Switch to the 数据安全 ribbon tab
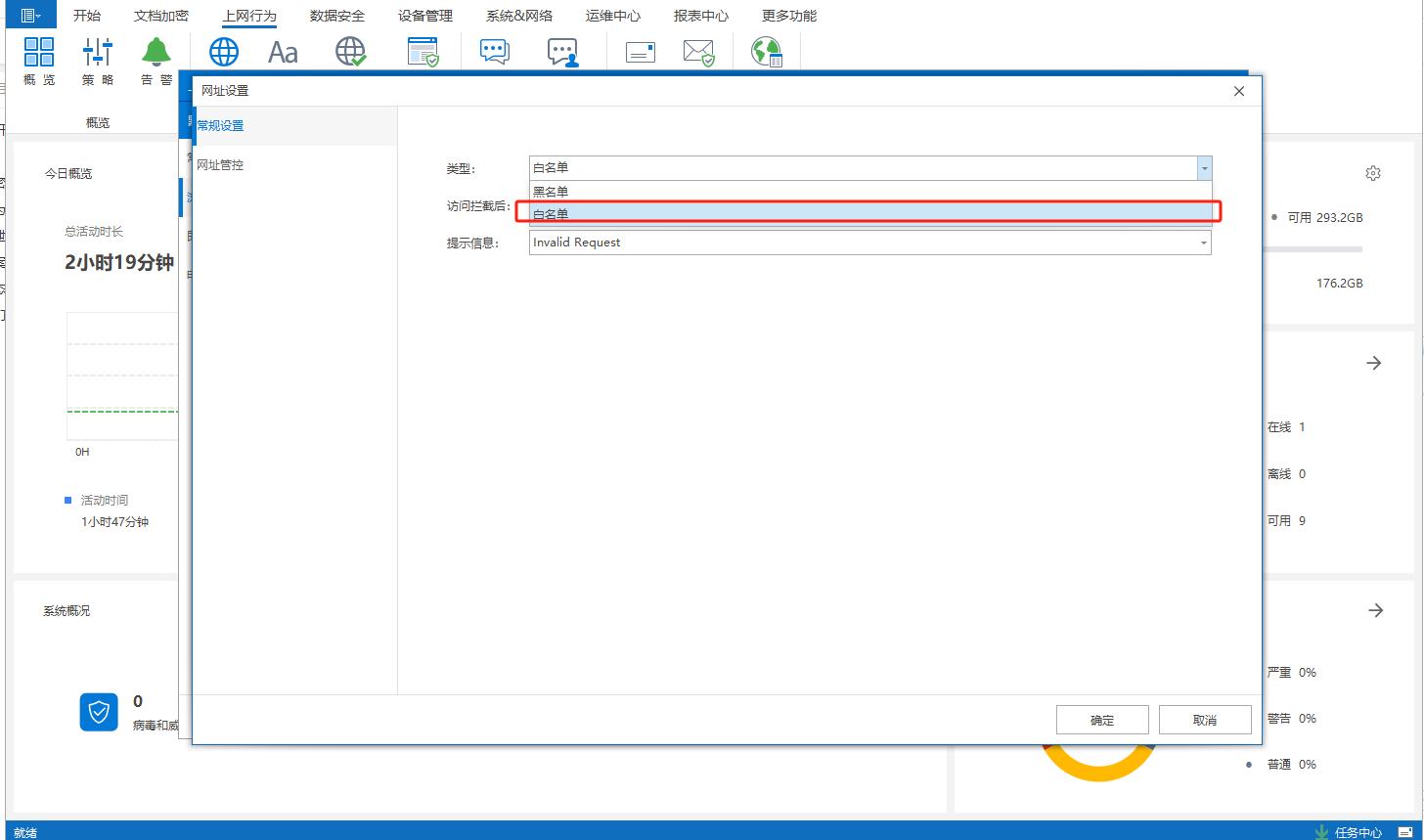The image size is (1424, 840). click(337, 16)
